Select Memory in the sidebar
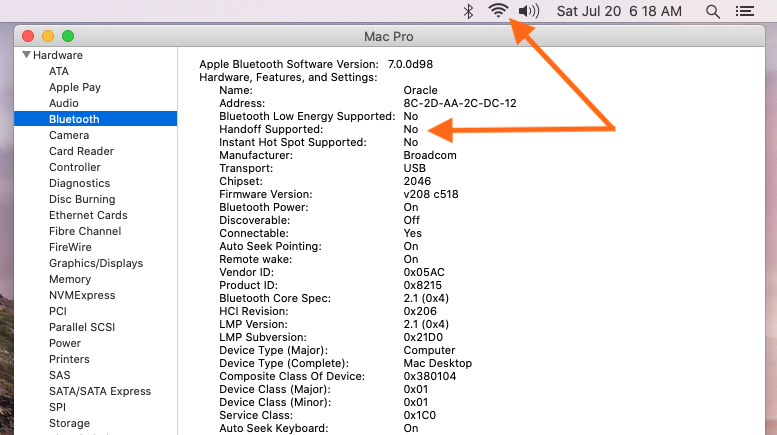 tap(70, 279)
